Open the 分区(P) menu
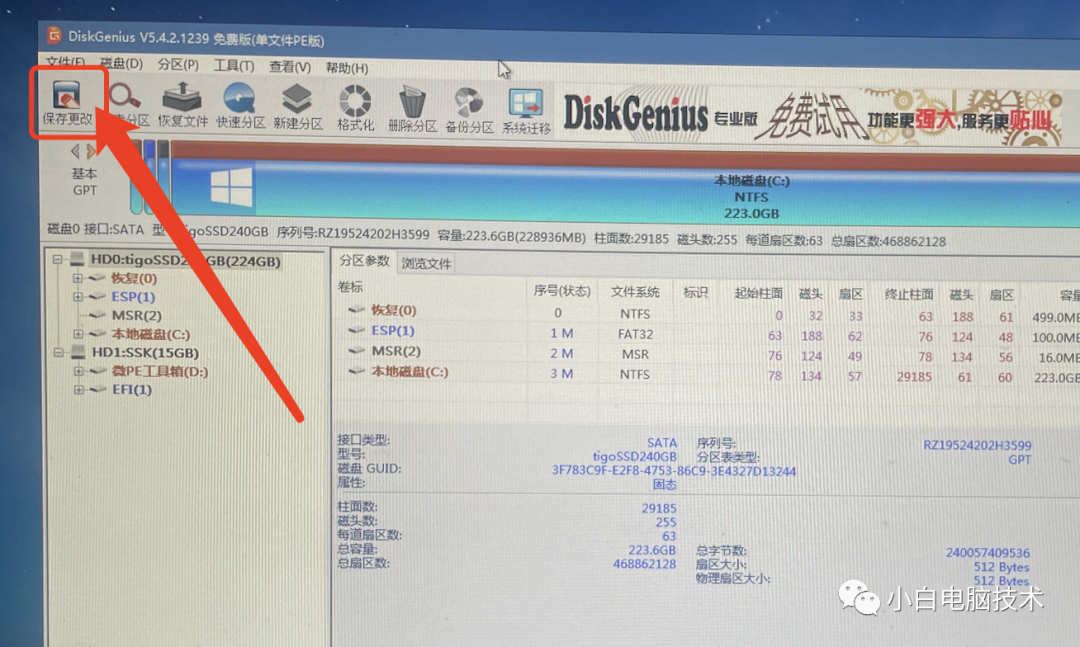Viewport: 1080px width, 647px height. [178, 65]
